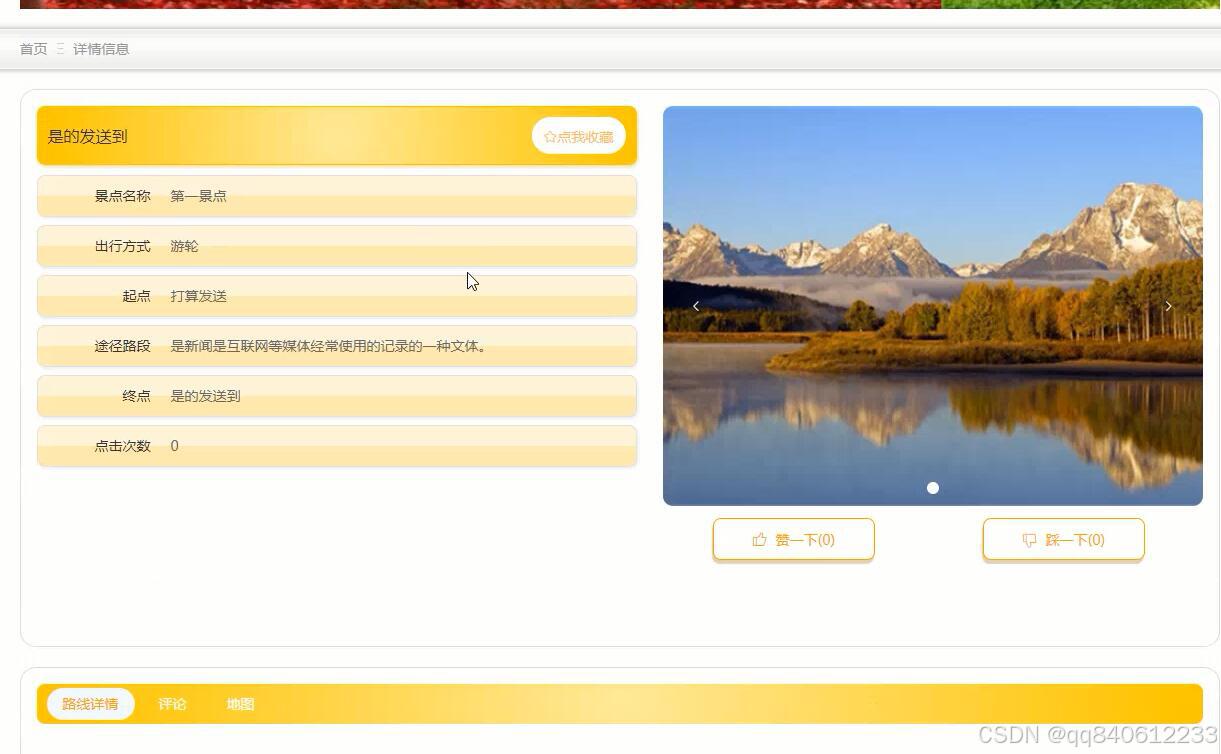
Task: Click the 详情信息 breadcrumb
Action: click(101, 49)
